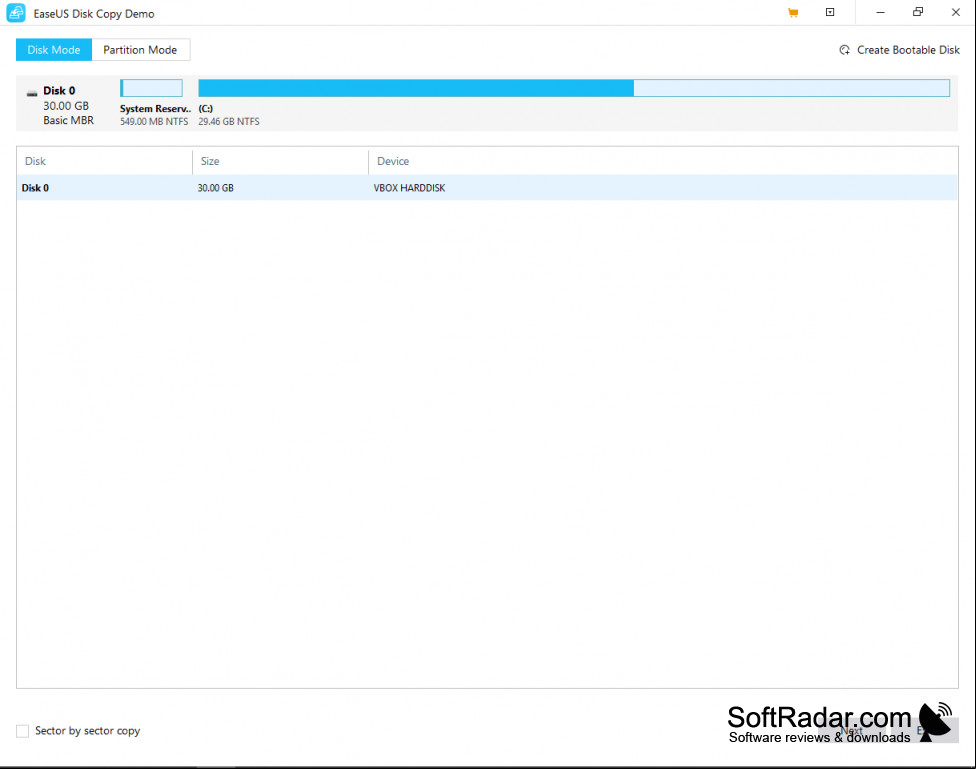Open the shopping cart purchase icon
Image resolution: width=976 pixels, height=769 pixels.
coord(792,12)
